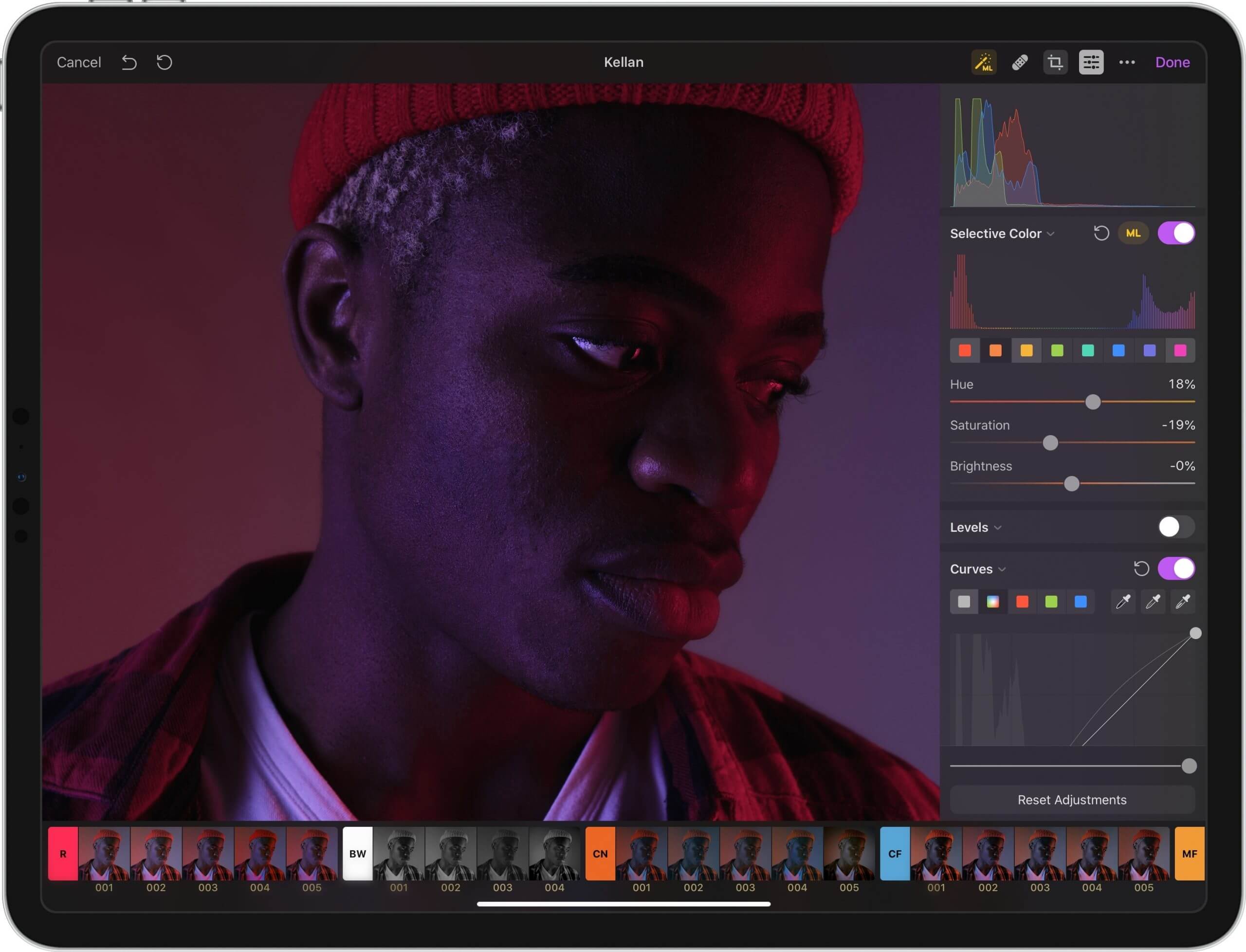Click Done to save edits
The image size is (1246, 952).
(1173, 62)
